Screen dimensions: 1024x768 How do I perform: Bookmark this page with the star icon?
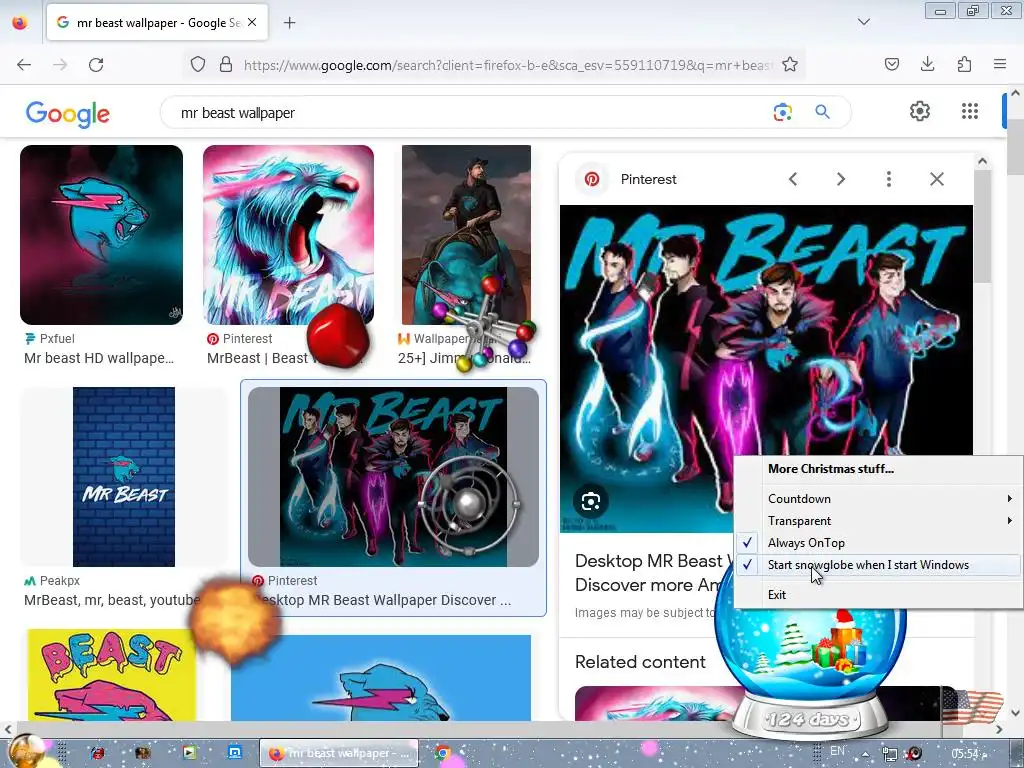pyautogui.click(x=790, y=64)
